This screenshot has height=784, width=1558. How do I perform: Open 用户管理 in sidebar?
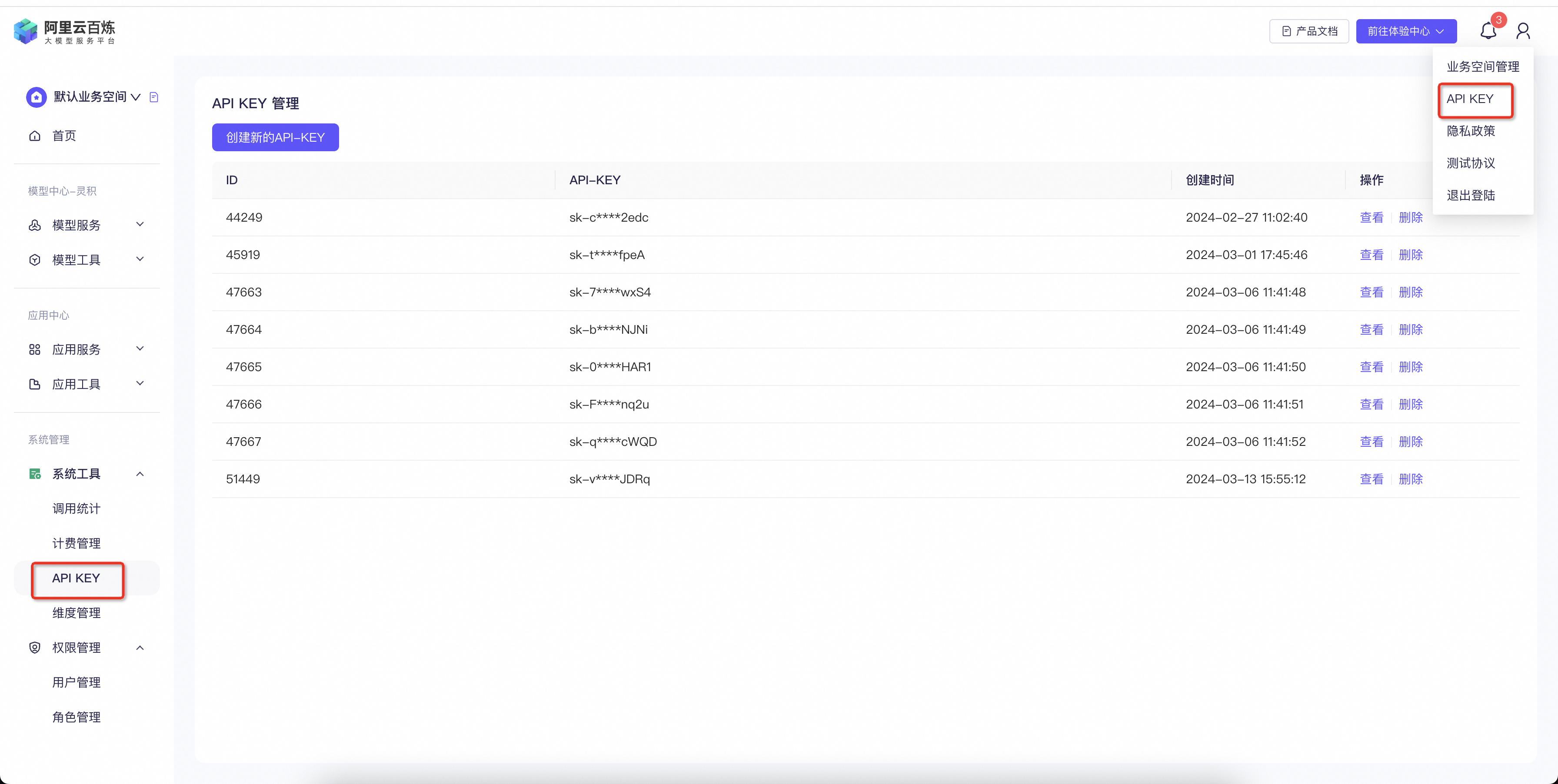point(76,682)
